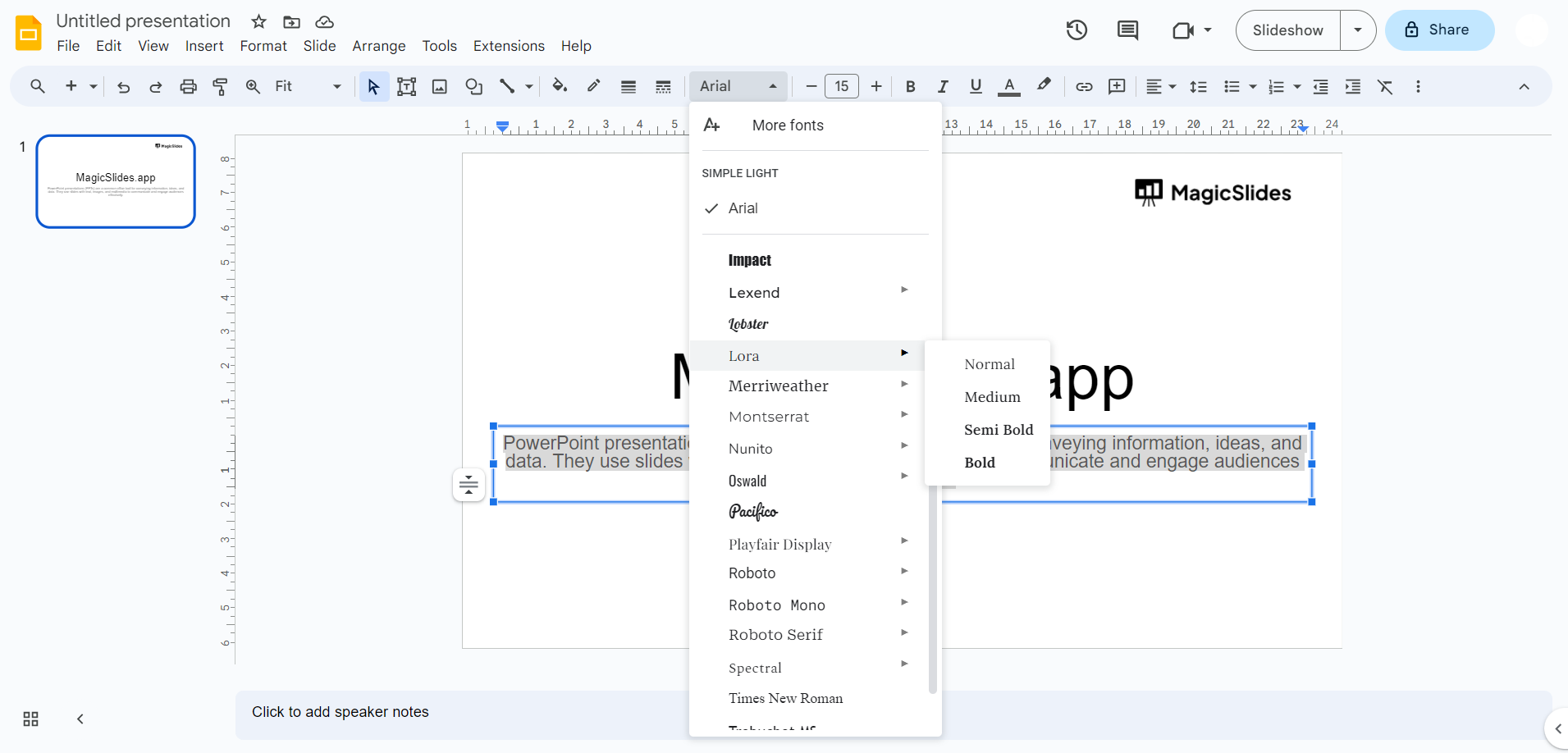Click the Share button
Image resolution: width=1568 pixels, height=753 pixels.
point(1439,30)
